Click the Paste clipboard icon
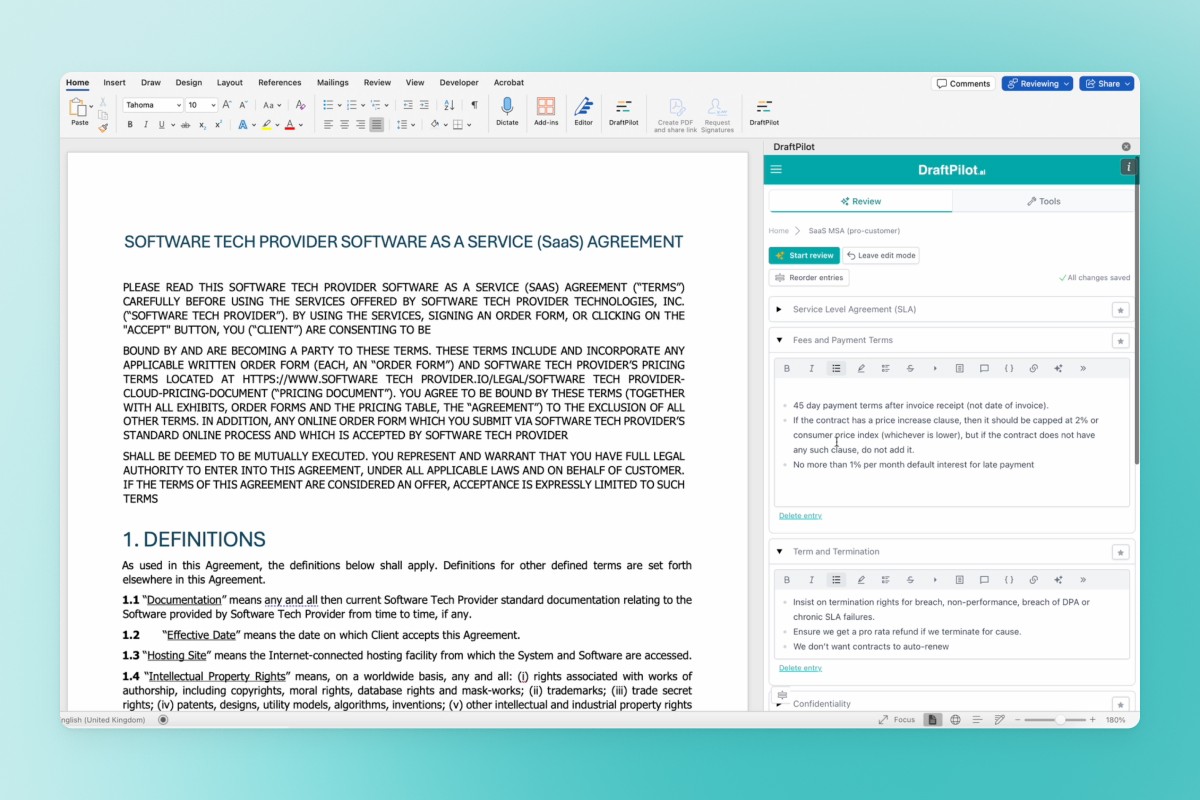Image resolution: width=1200 pixels, height=800 pixels. pyautogui.click(x=78, y=106)
